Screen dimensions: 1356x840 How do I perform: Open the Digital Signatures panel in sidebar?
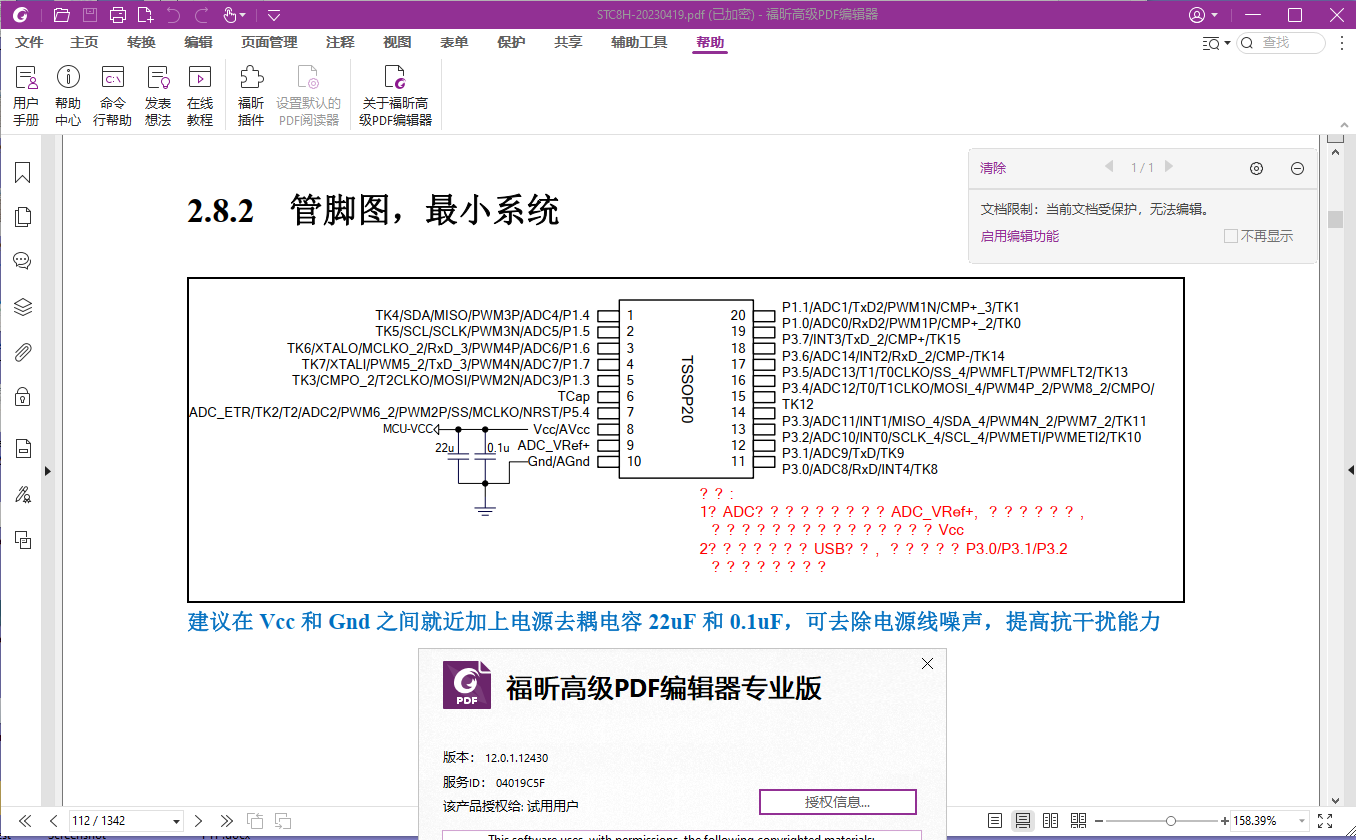(x=23, y=494)
